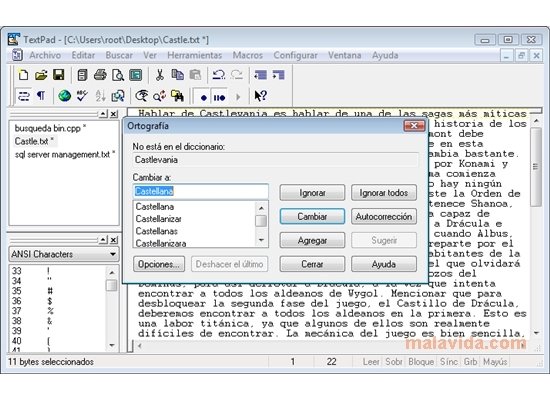
Task: Activate the context help arrow-question icon
Action: (x=261, y=96)
